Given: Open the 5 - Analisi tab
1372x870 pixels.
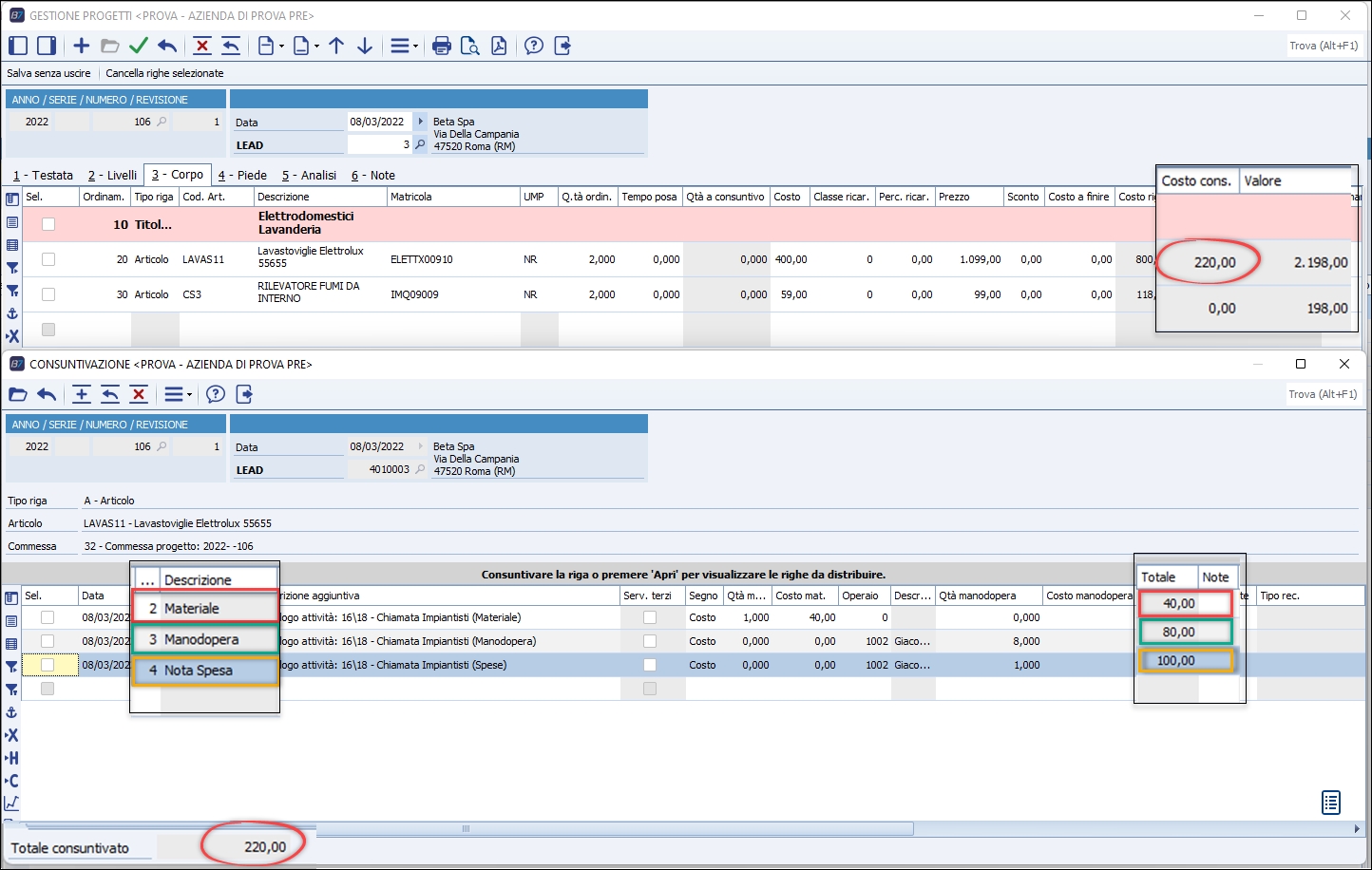Looking at the screenshot, I should click(x=309, y=175).
